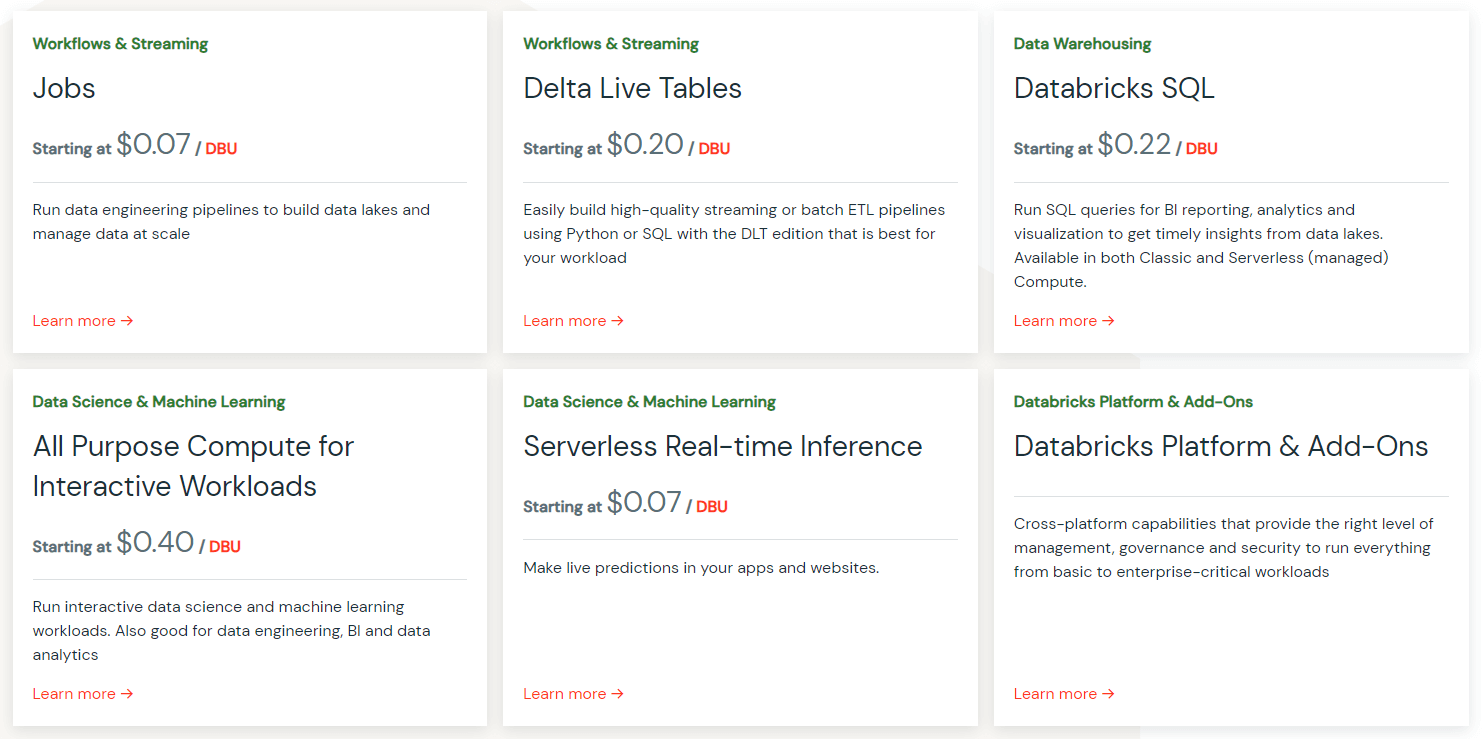Click the DBU label next to $0.22 price
This screenshot has height=739, width=1484.
click(1202, 148)
